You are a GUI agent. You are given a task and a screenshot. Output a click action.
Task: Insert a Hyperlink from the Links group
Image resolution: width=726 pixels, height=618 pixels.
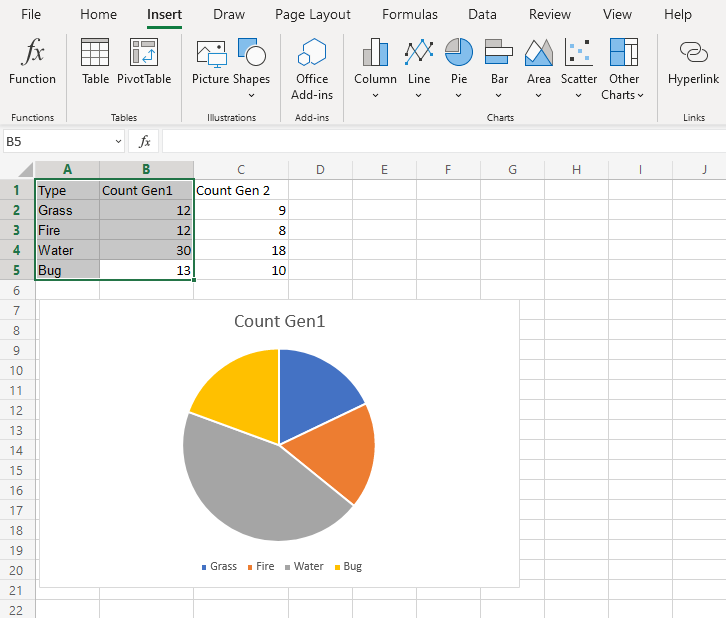693,54
